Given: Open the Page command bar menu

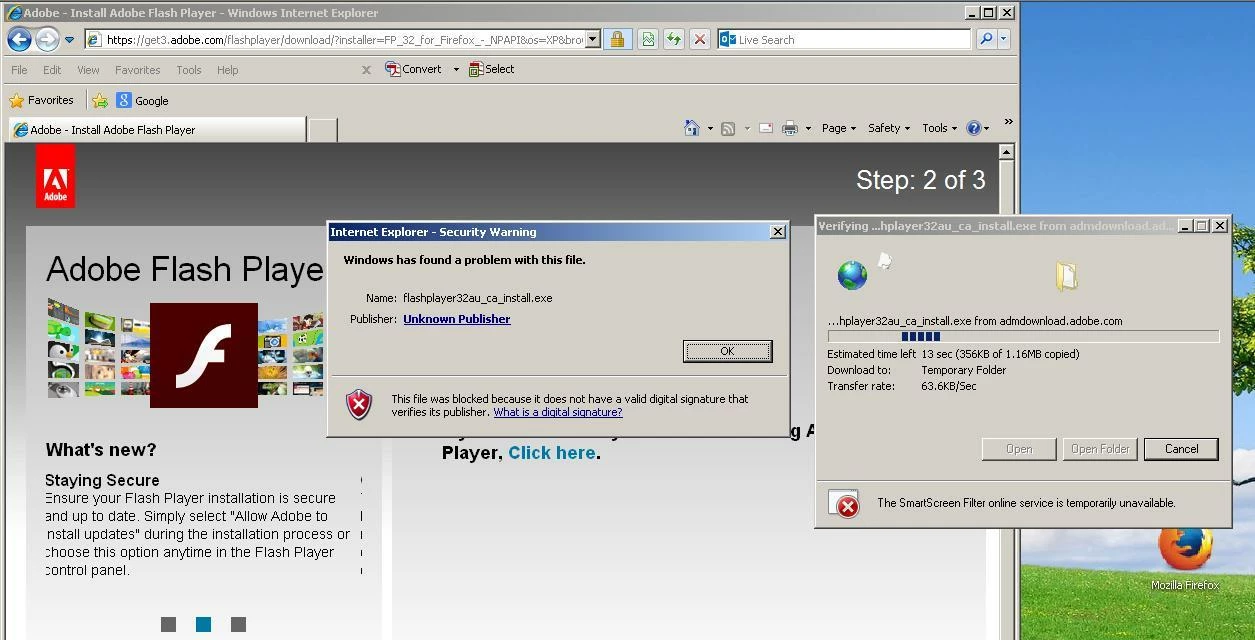Looking at the screenshot, I should click(x=839, y=128).
